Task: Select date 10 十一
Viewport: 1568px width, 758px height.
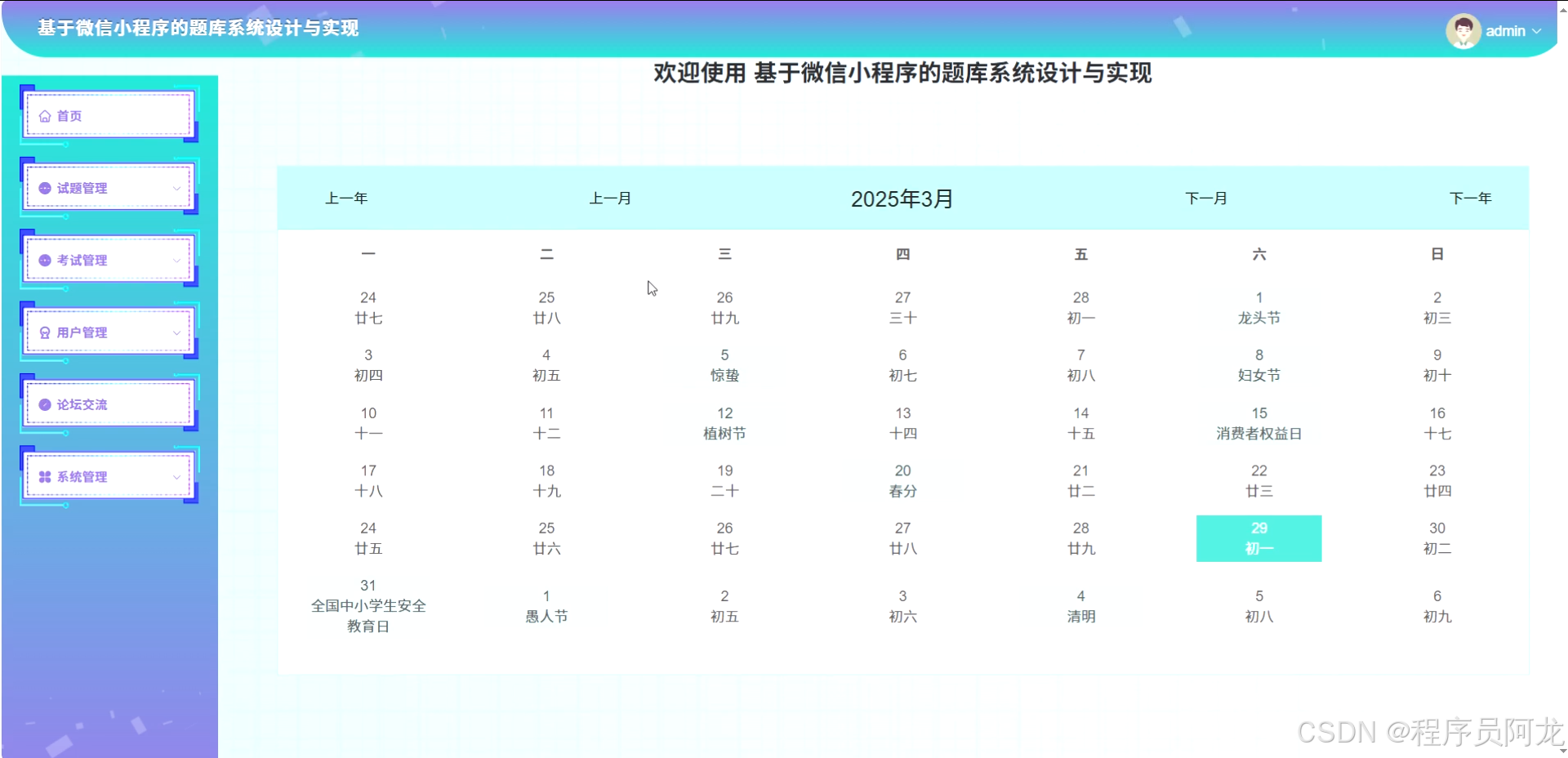Action: pyautogui.click(x=368, y=423)
